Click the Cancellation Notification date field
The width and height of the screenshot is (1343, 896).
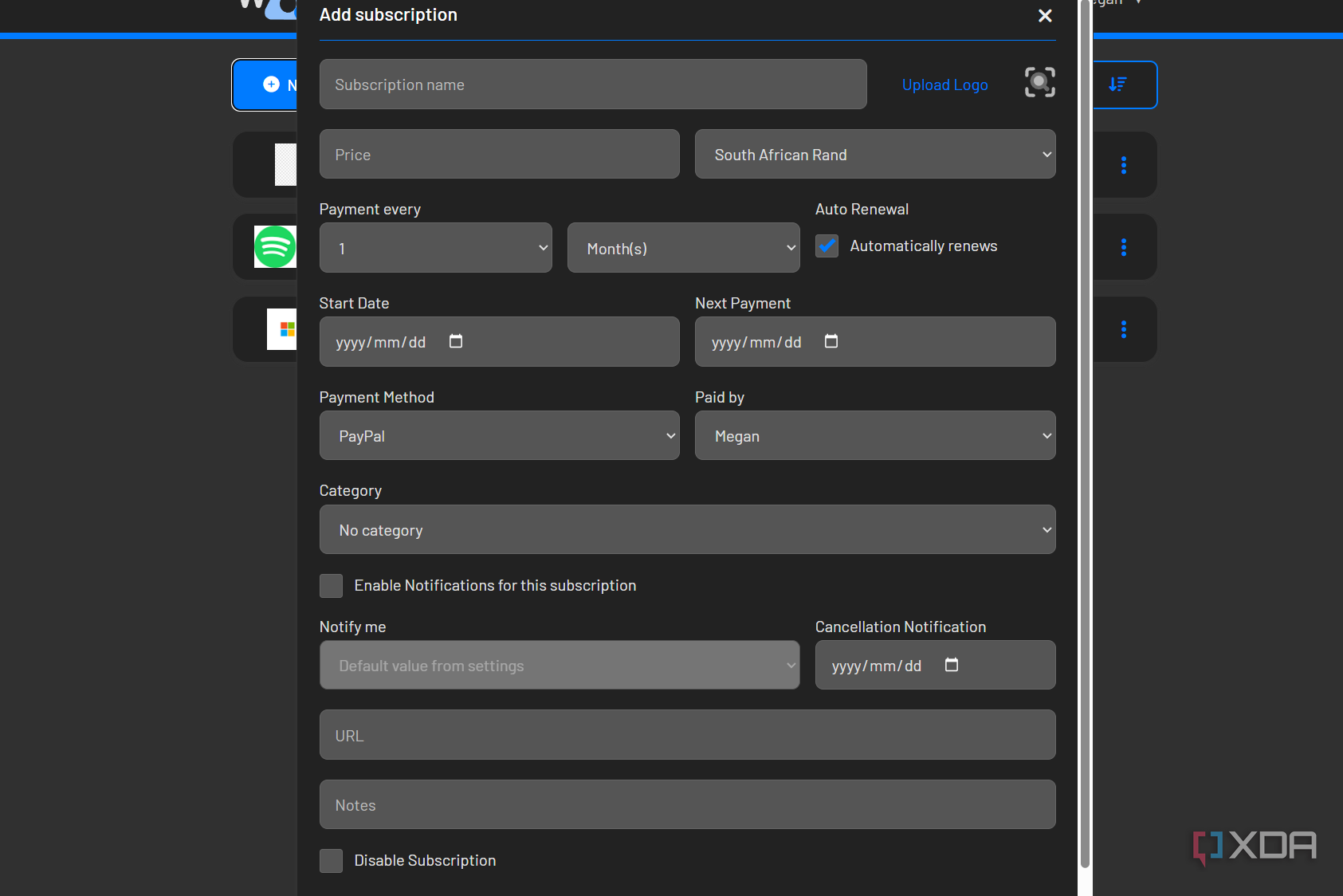pos(936,665)
